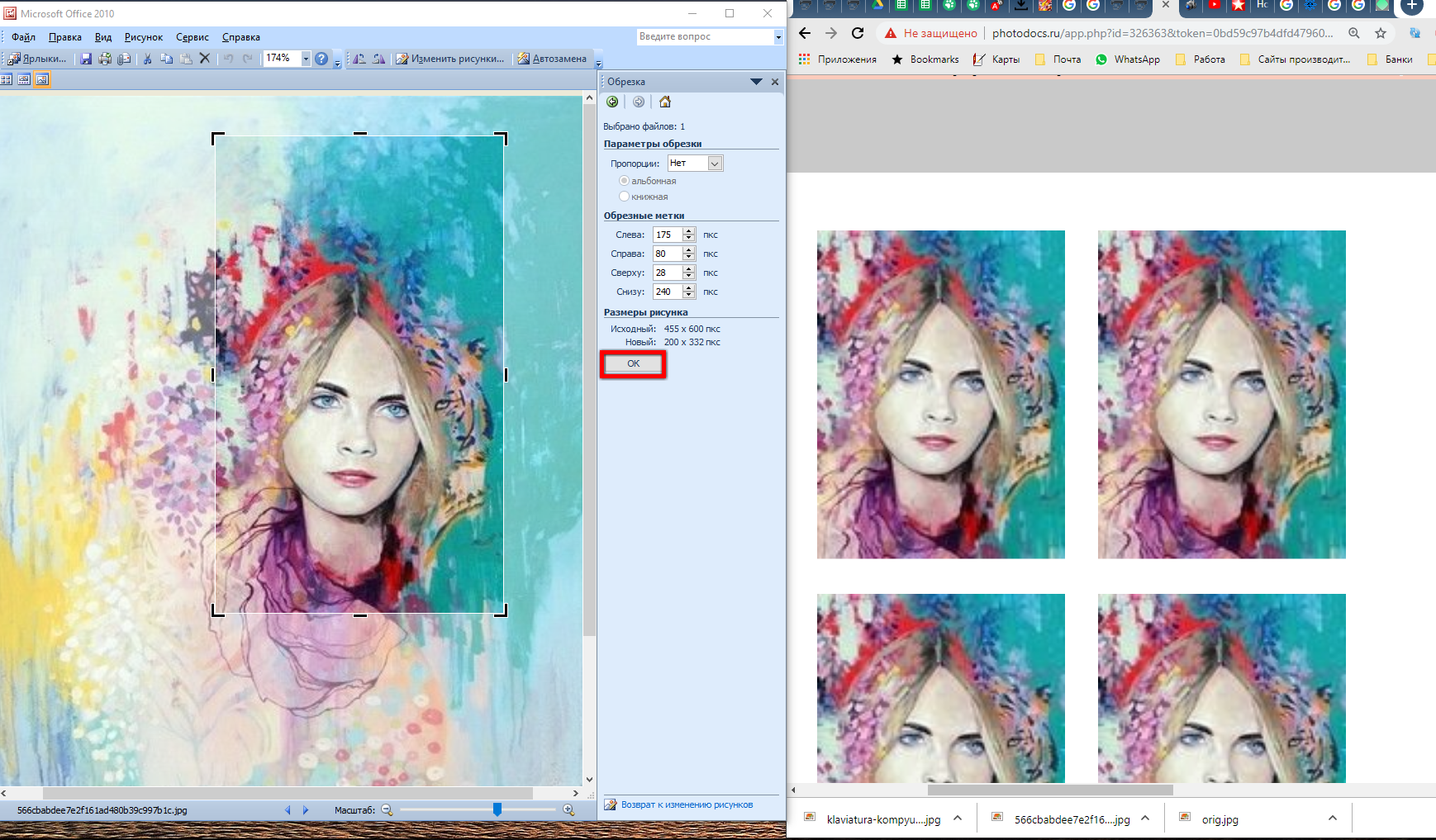Click the Cut (scissors) toolbar icon
The image size is (1436, 840).
pyautogui.click(x=147, y=59)
